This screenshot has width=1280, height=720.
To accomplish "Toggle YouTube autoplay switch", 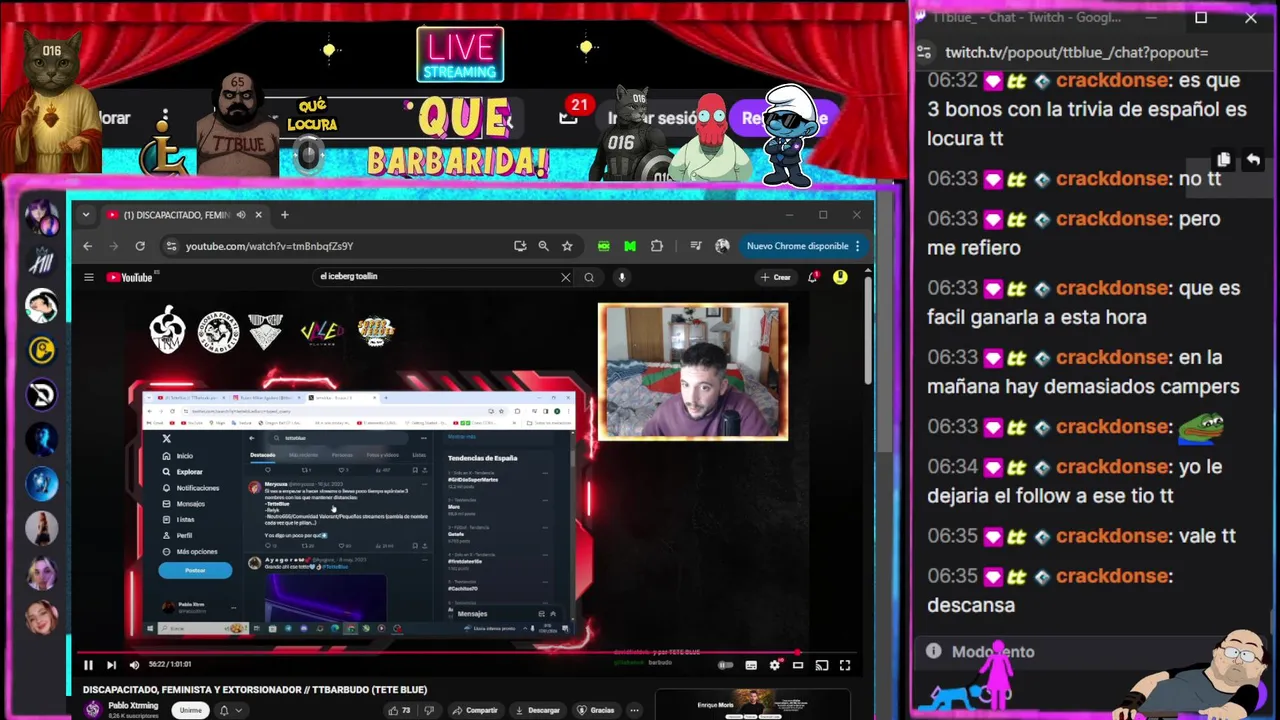I will [726, 665].
